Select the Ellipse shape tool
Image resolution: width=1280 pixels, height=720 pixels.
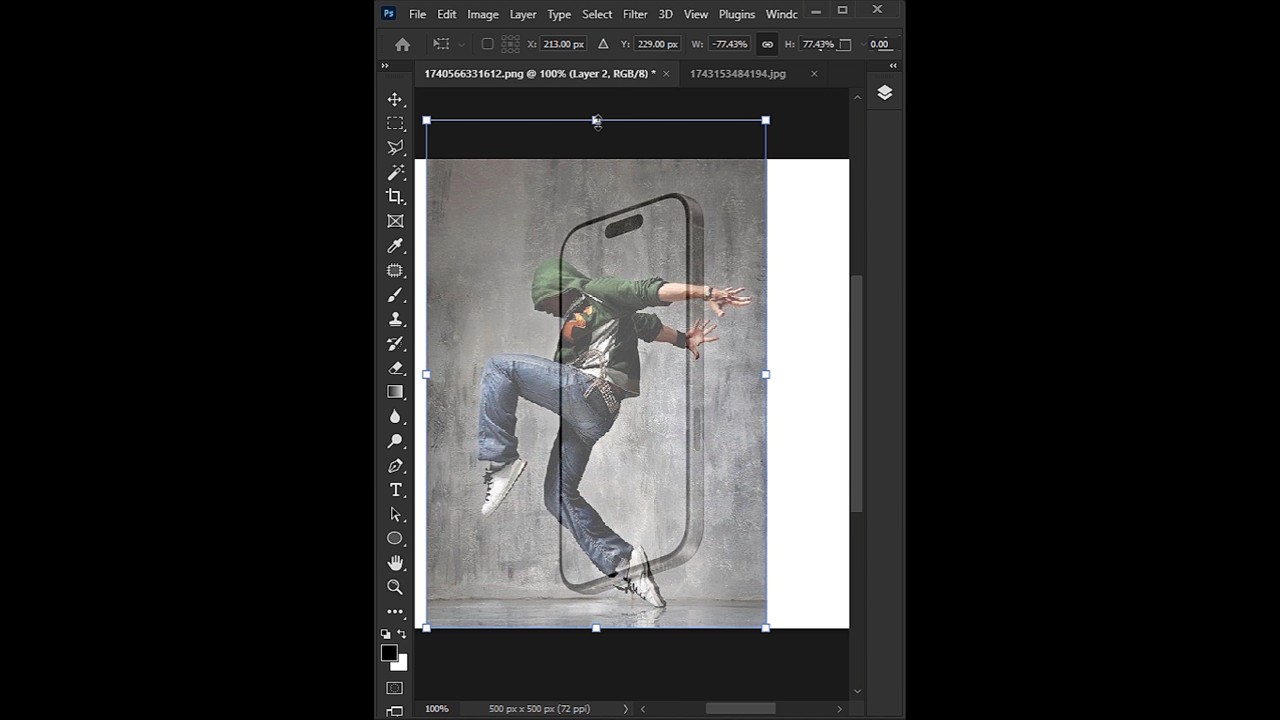click(395, 539)
